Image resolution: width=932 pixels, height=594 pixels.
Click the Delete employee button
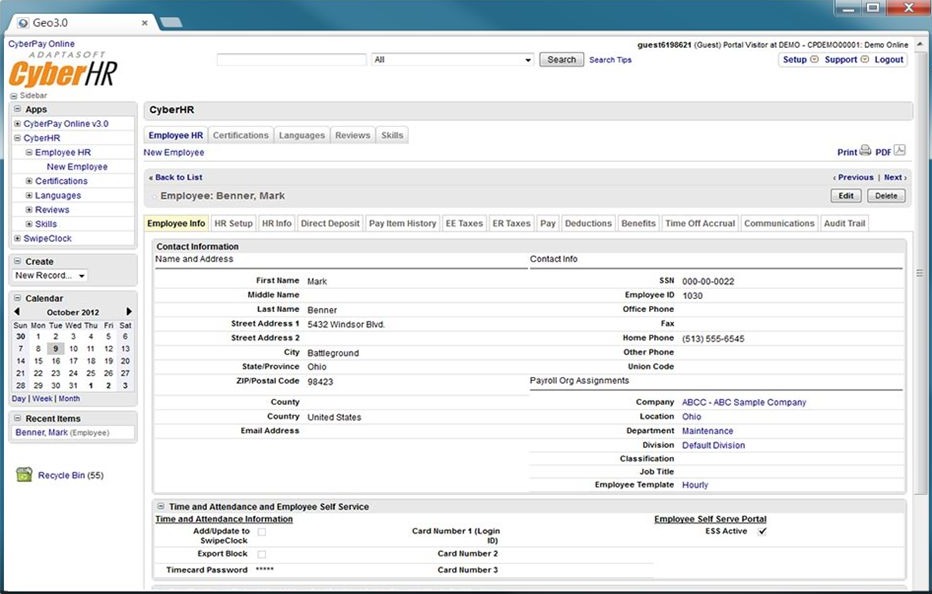coord(886,196)
